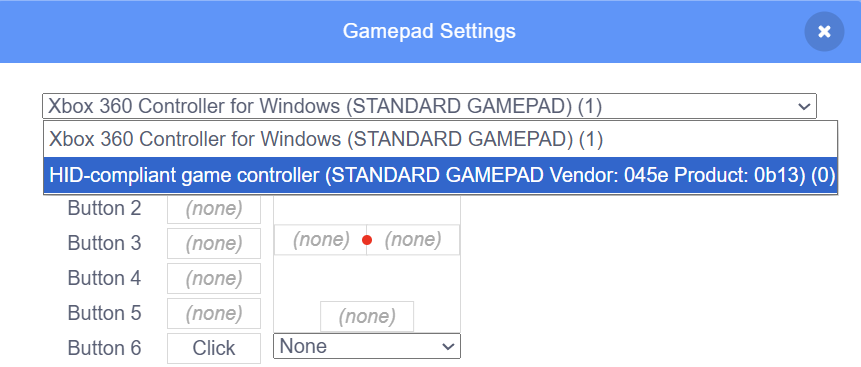Screen dimensions: 861x367
Task: Set the down axis direction mapping
Action: [x=367, y=316]
